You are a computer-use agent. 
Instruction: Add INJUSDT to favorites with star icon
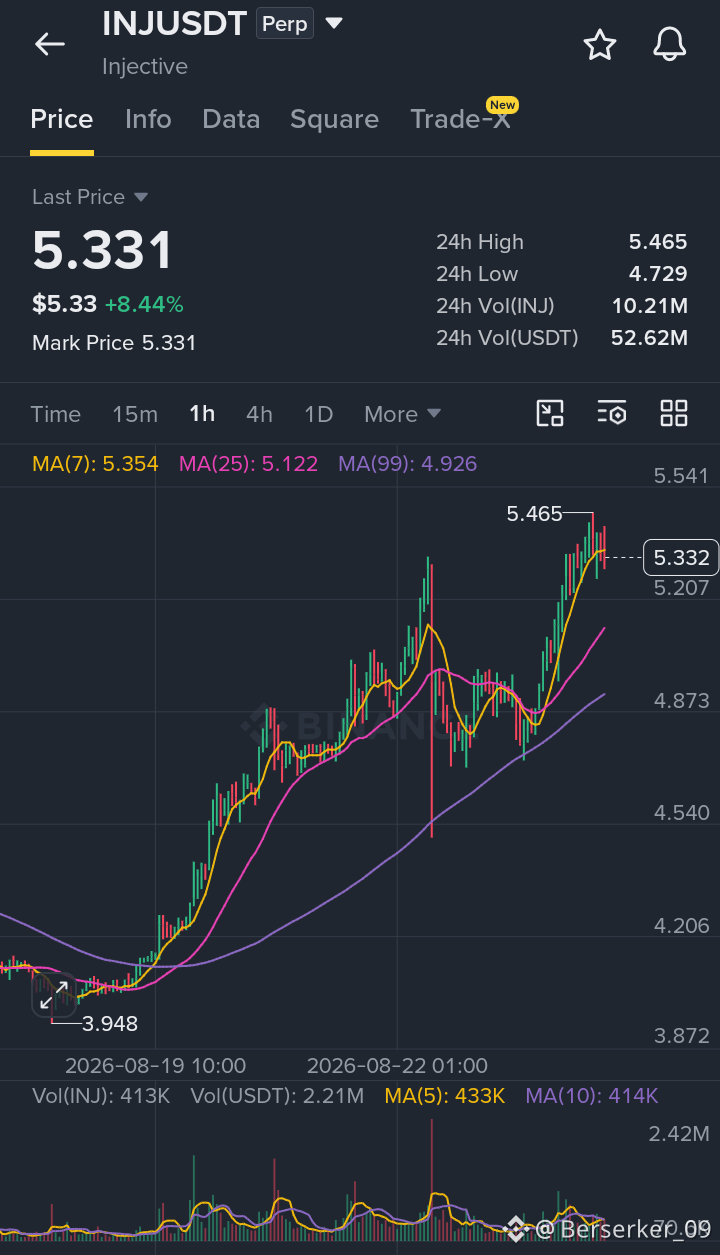pyautogui.click(x=599, y=44)
